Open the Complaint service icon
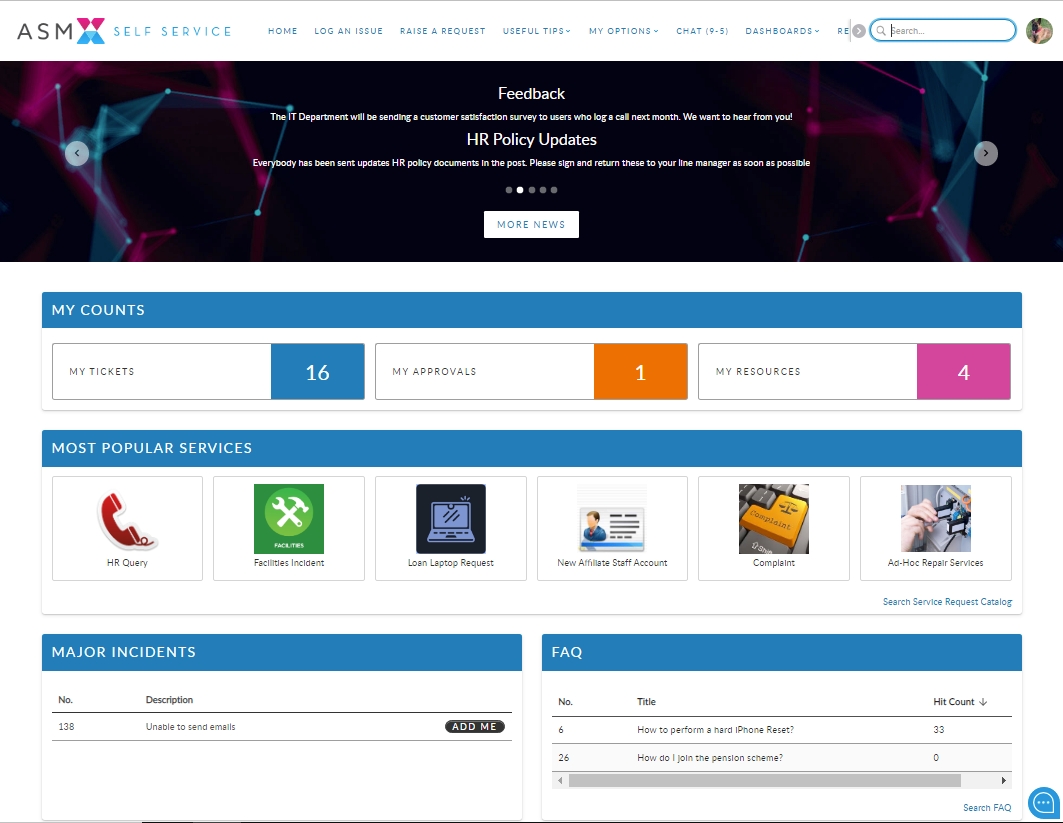 tap(773, 519)
